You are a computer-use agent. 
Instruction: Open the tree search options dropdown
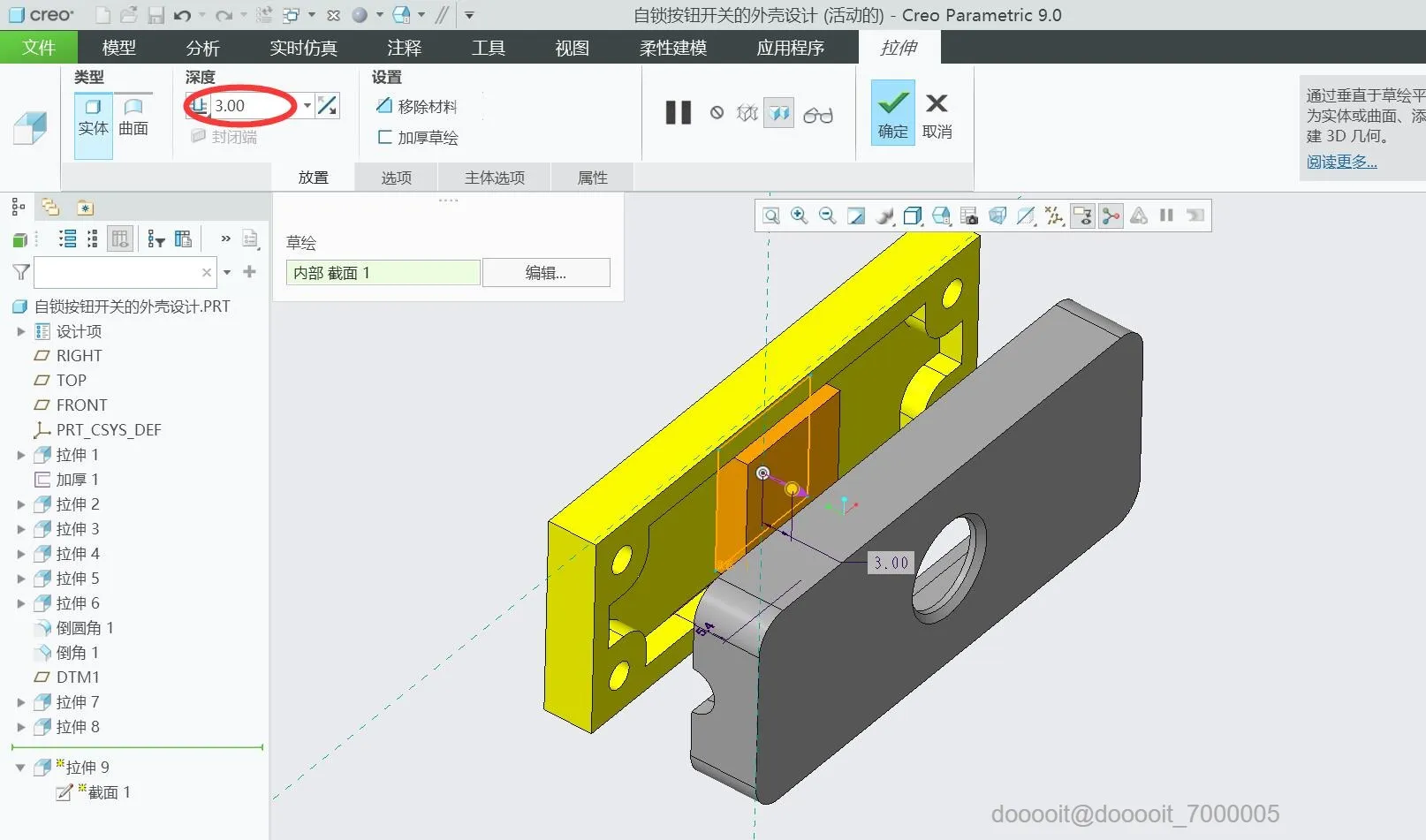pyautogui.click(x=227, y=272)
